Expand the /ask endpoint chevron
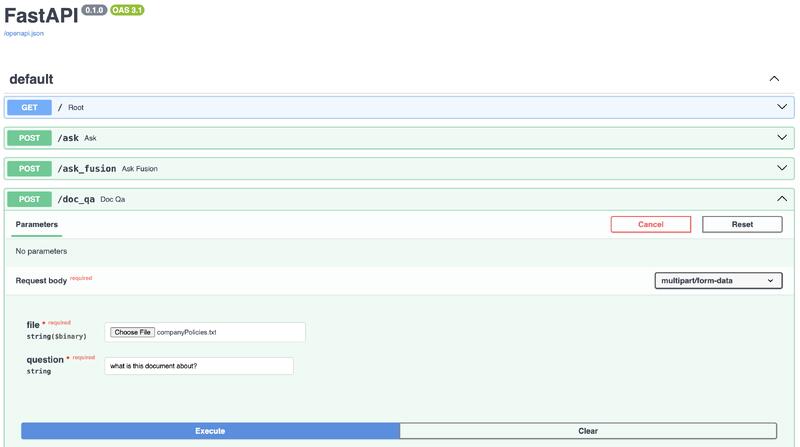800x447 pixels. pyautogui.click(x=782, y=138)
